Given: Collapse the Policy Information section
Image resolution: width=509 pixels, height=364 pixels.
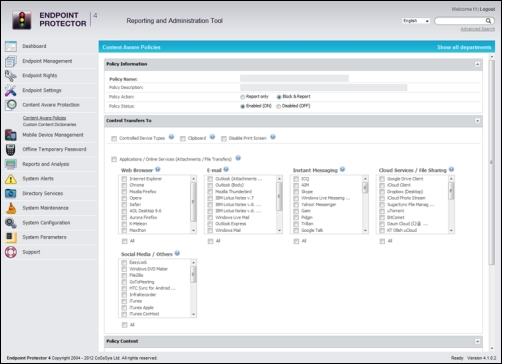Looking at the screenshot, I should coord(478,64).
